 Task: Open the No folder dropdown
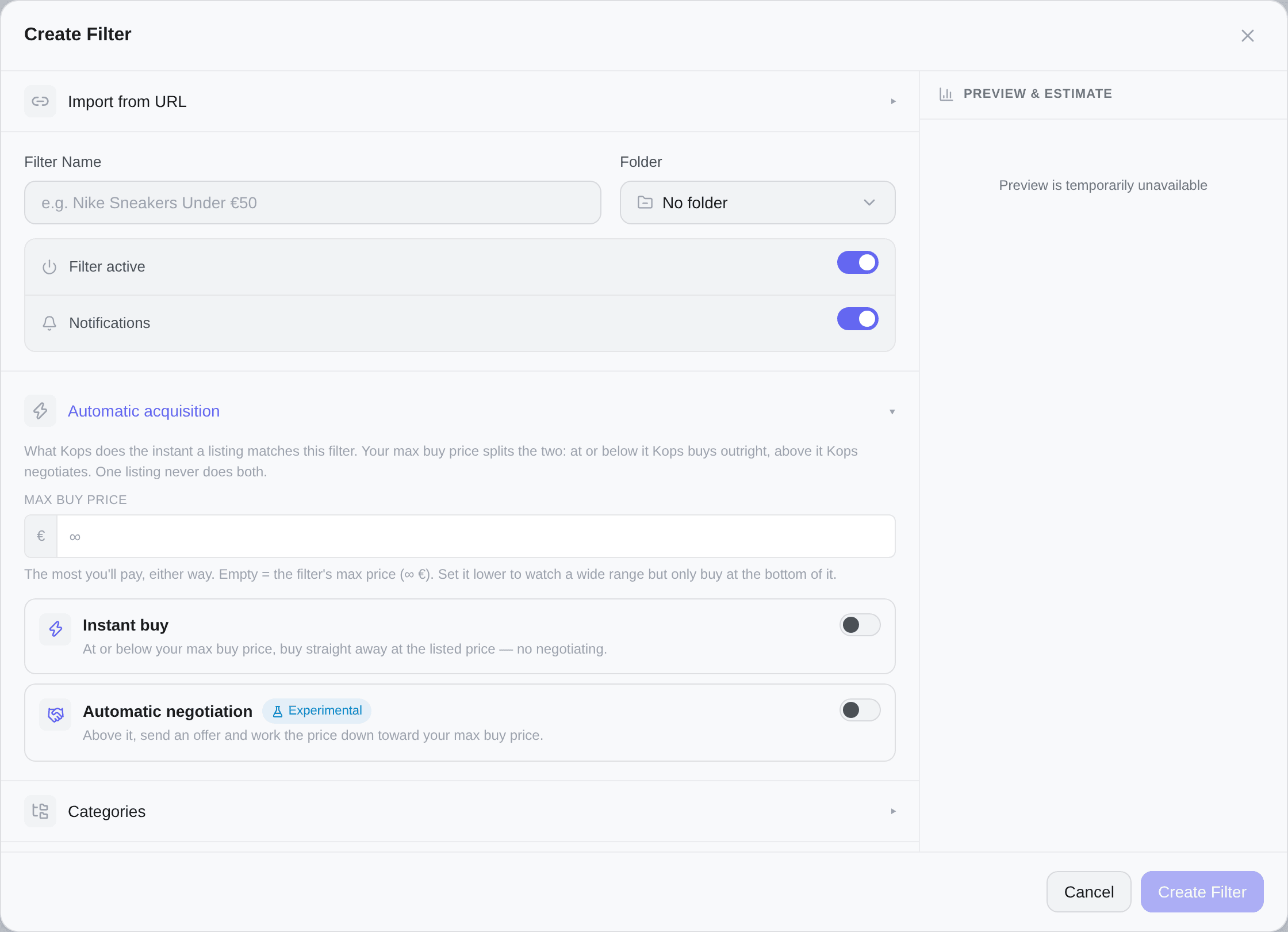(x=757, y=203)
